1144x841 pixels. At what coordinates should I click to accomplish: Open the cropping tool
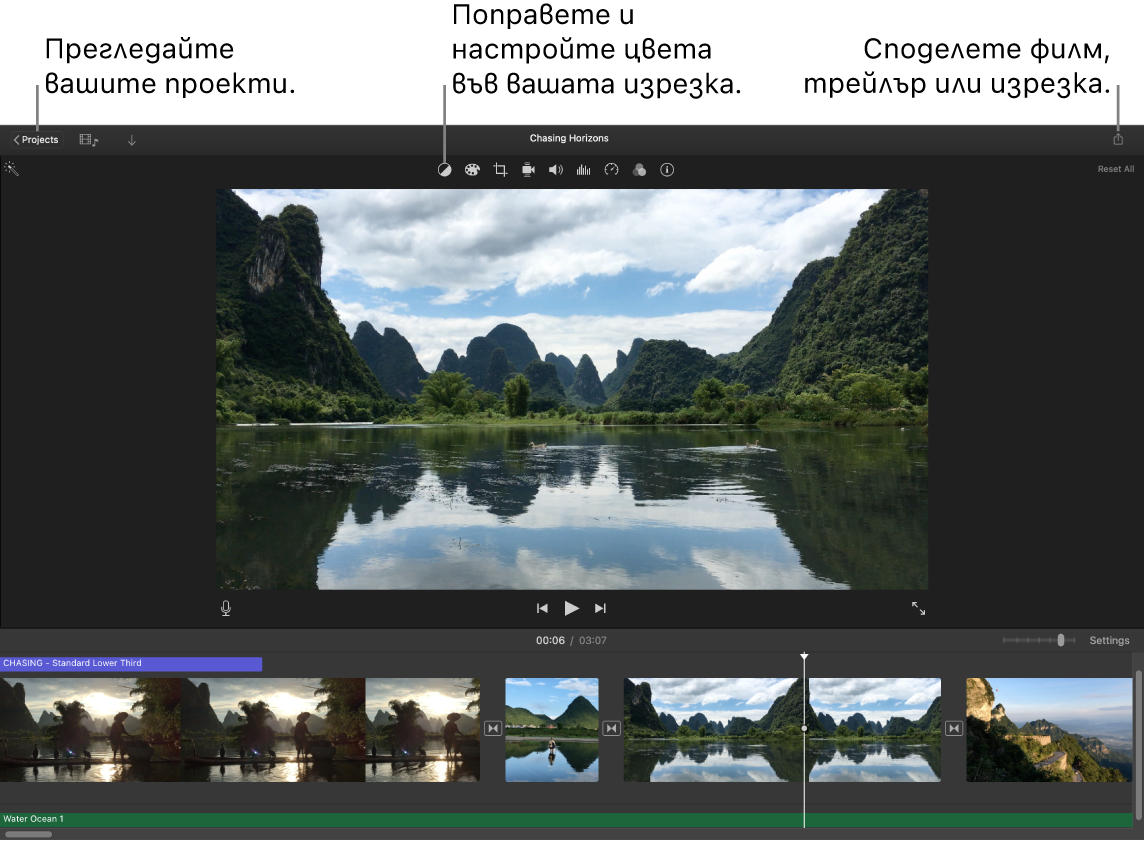(x=500, y=169)
